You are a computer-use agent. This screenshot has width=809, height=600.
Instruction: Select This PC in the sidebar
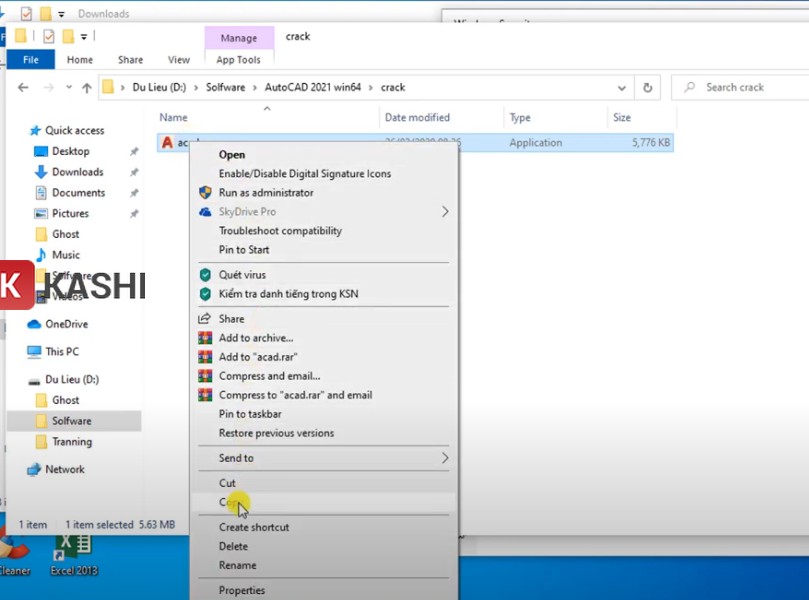[x=61, y=352]
